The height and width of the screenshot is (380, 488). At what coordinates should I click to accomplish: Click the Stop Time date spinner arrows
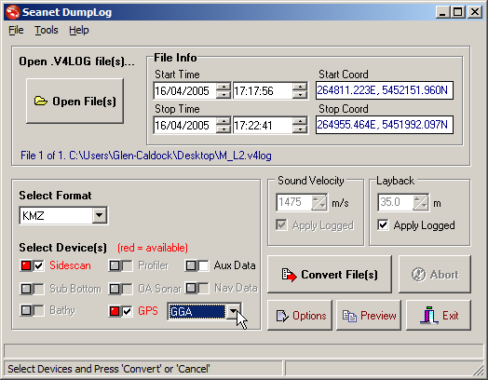(223, 125)
